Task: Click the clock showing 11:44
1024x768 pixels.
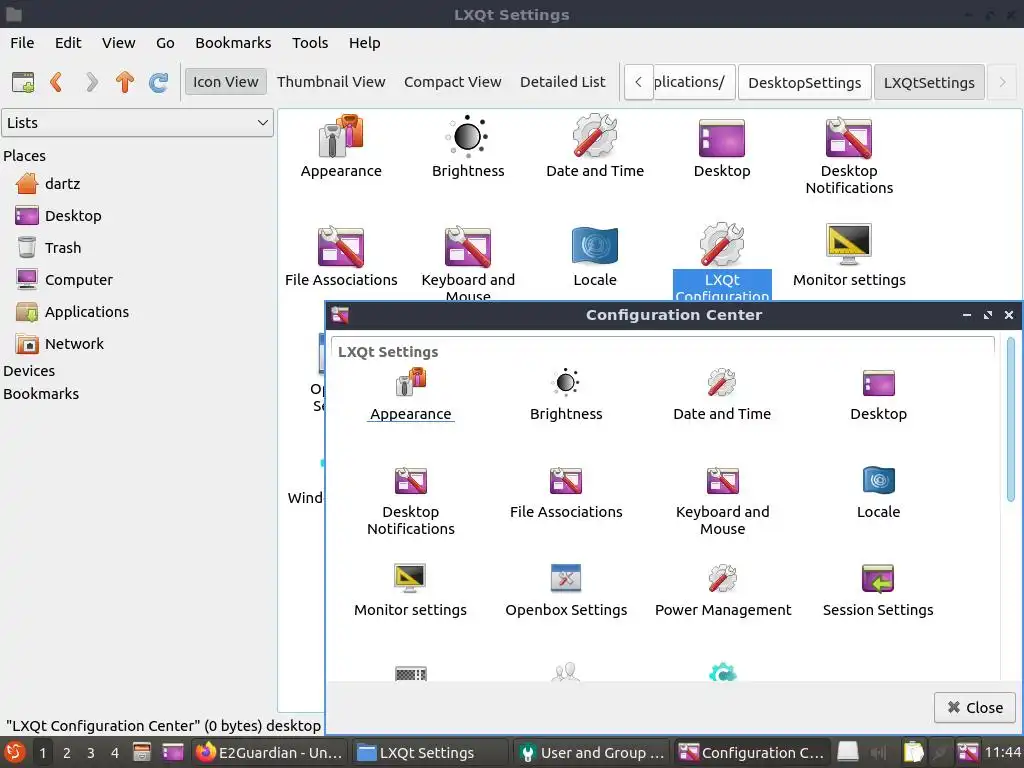Action: click(1002, 752)
